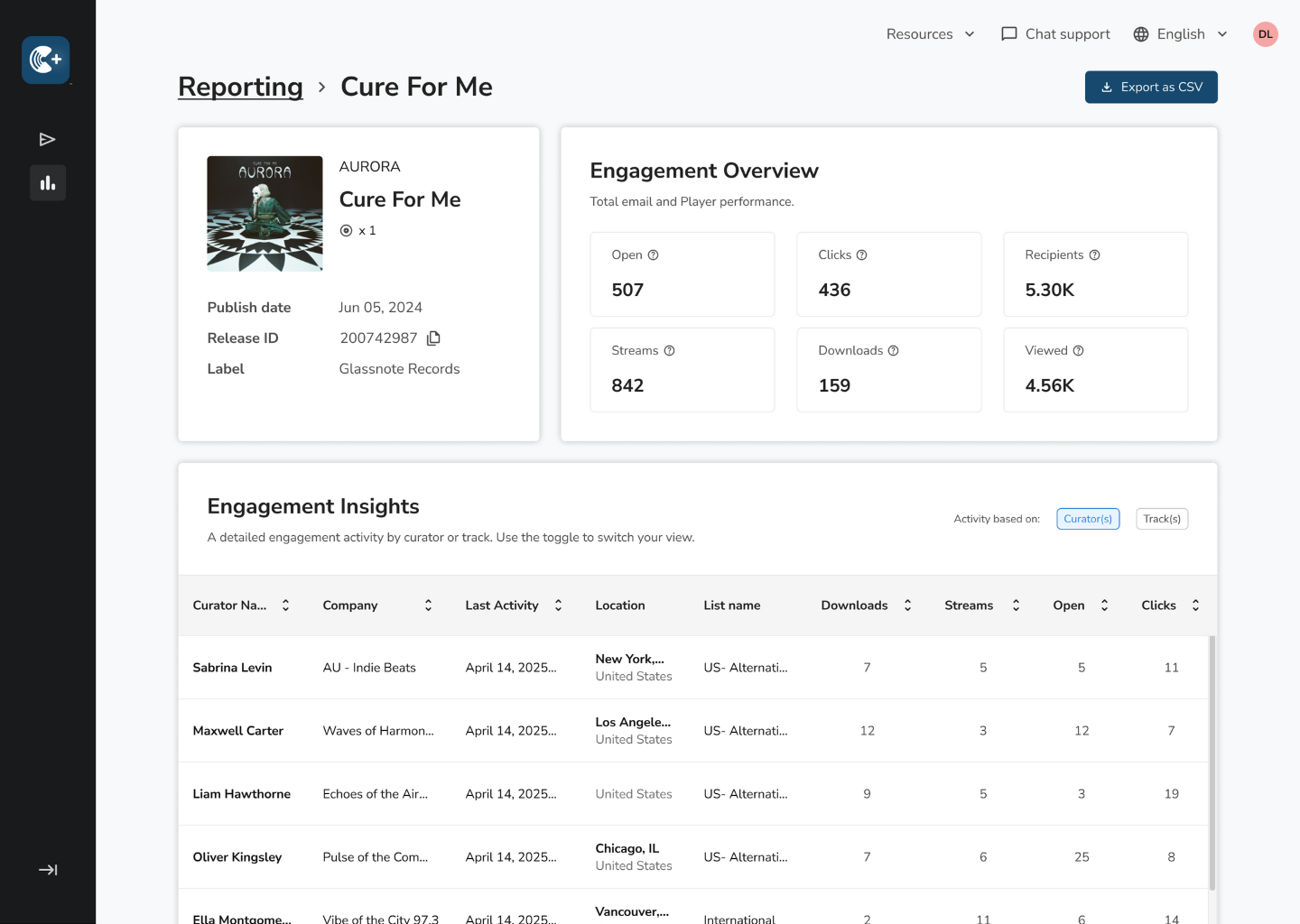Viewport: 1300px width, 924px height.
Task: Click the Cure For Me album artwork
Action: tap(265, 214)
